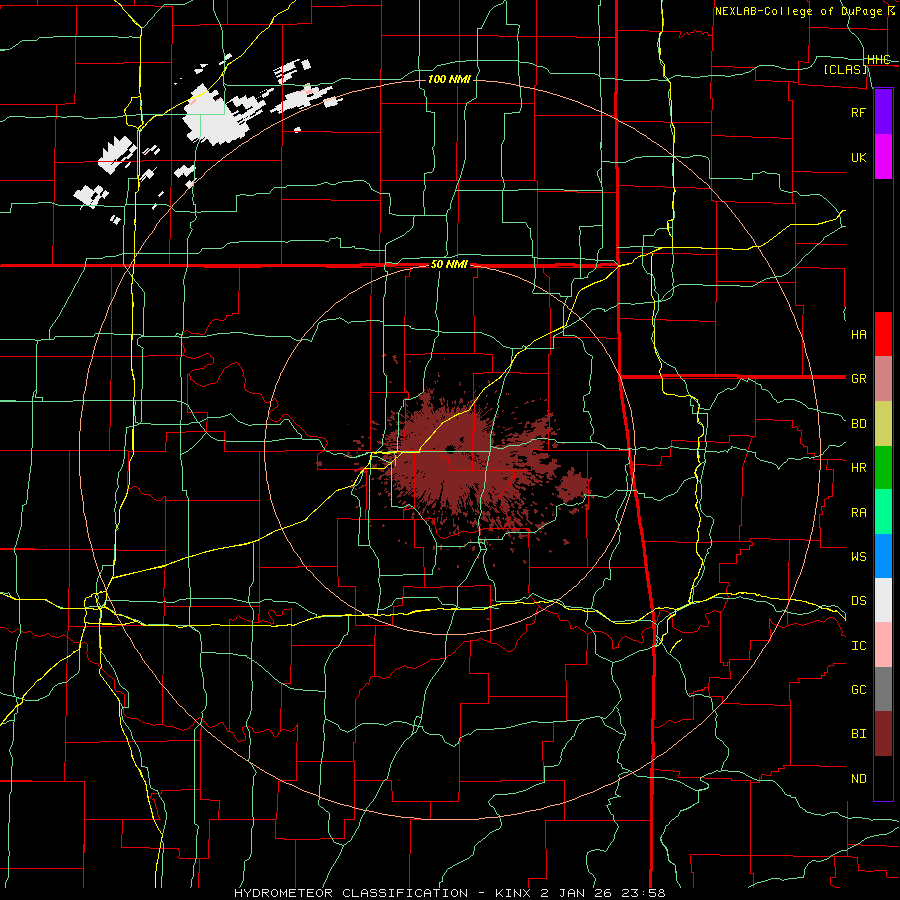Click the RA legend label

[858, 513]
